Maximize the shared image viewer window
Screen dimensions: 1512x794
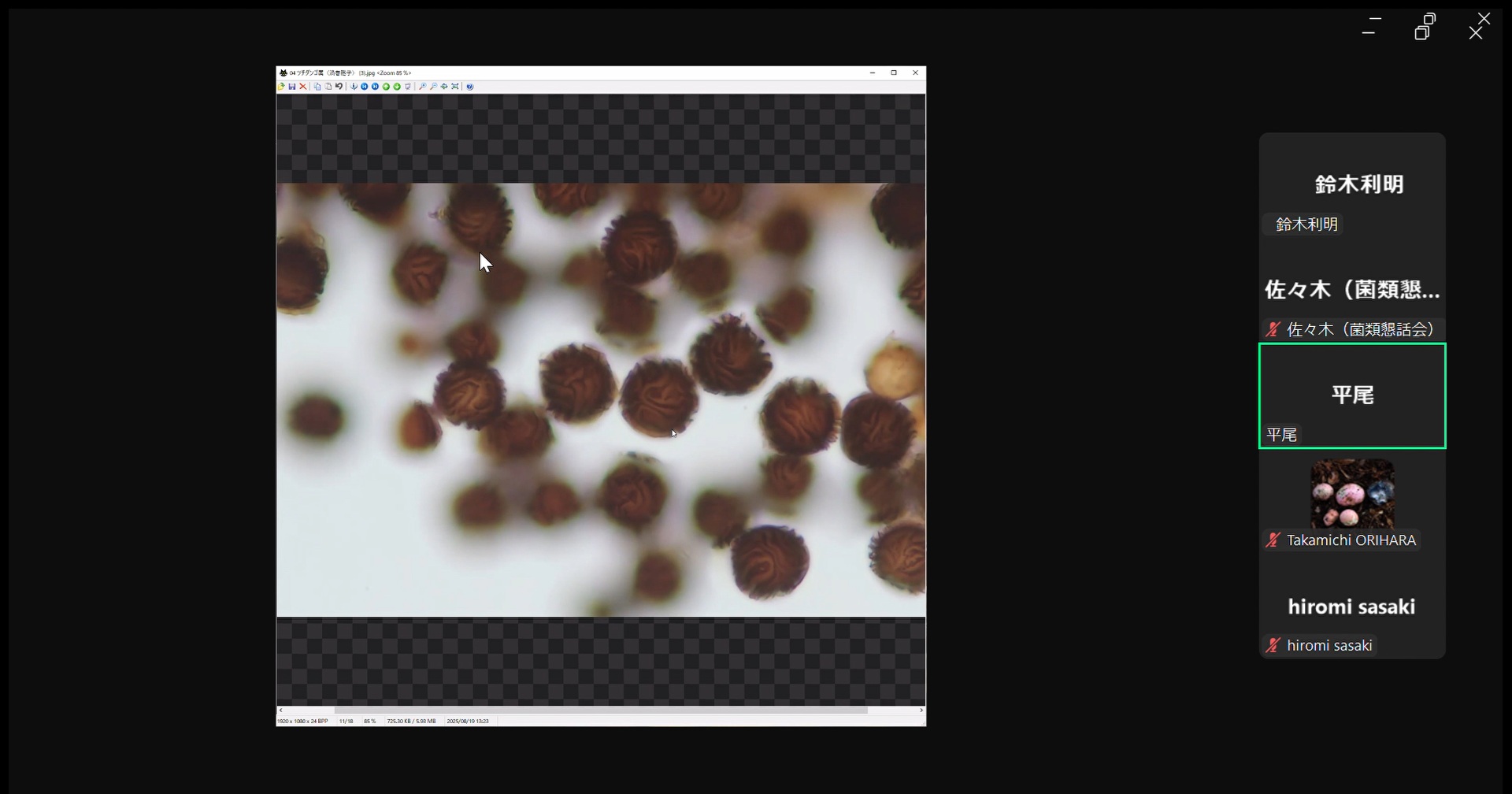894,72
